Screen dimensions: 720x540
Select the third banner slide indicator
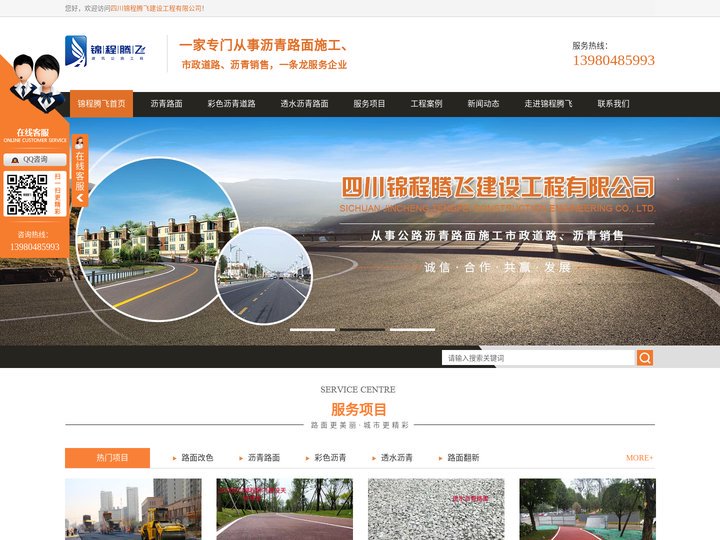412,330
